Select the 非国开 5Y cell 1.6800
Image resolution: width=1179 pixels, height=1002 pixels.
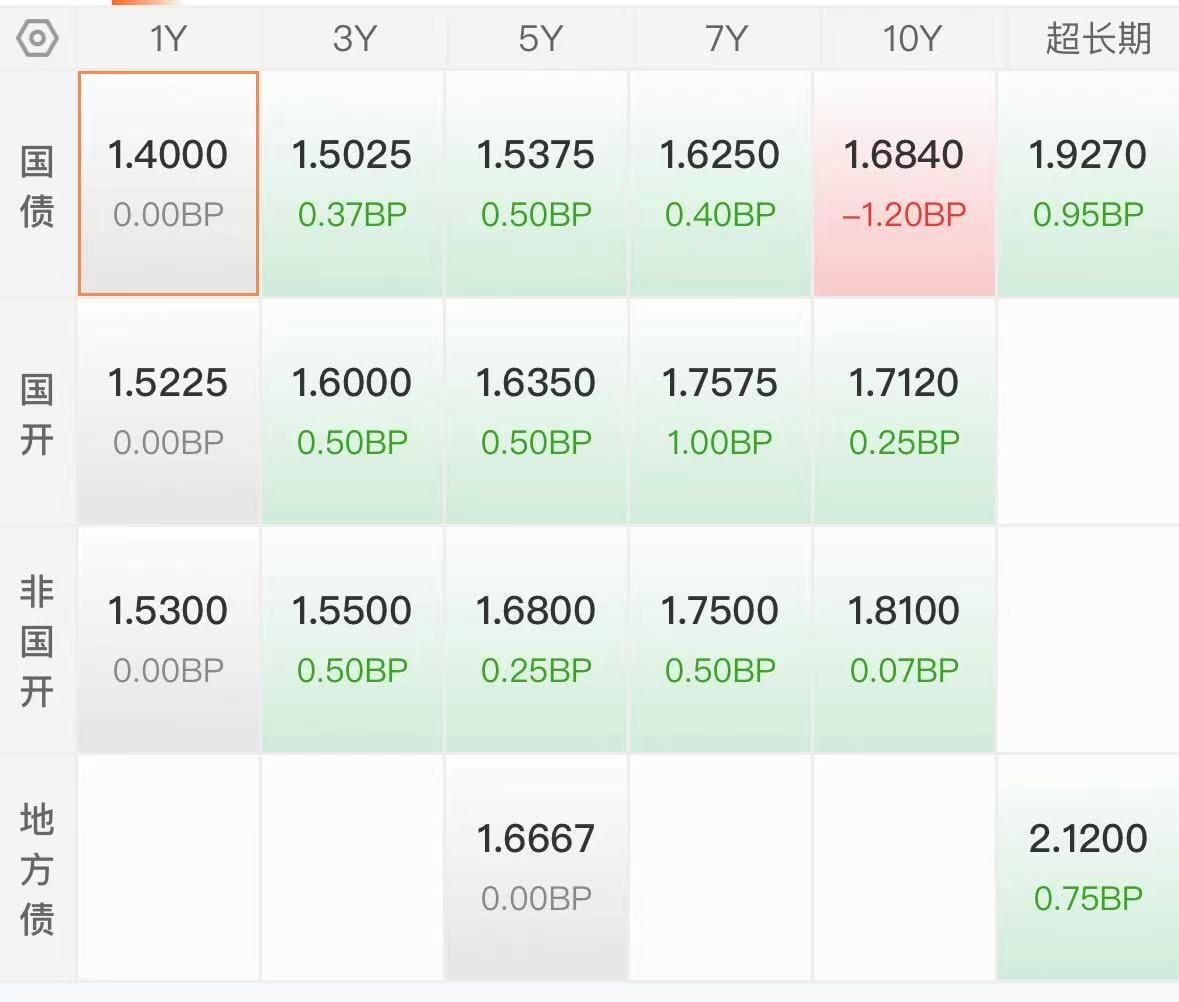(x=537, y=639)
